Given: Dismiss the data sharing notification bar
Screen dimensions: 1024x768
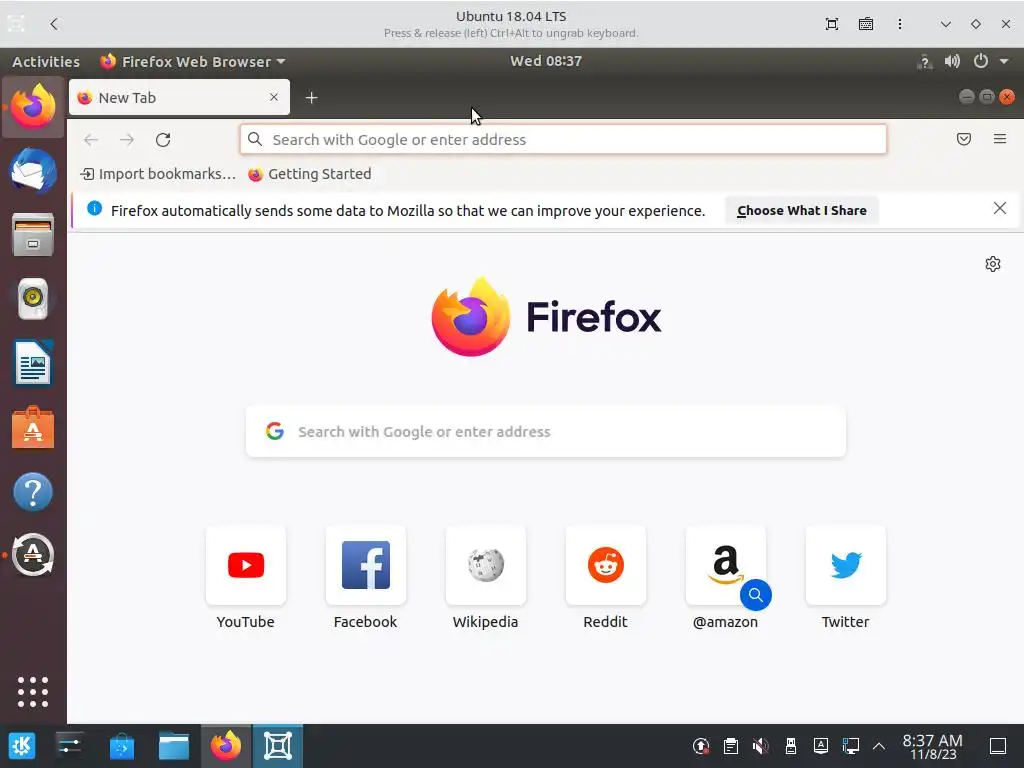Looking at the screenshot, I should pos(1000,208).
